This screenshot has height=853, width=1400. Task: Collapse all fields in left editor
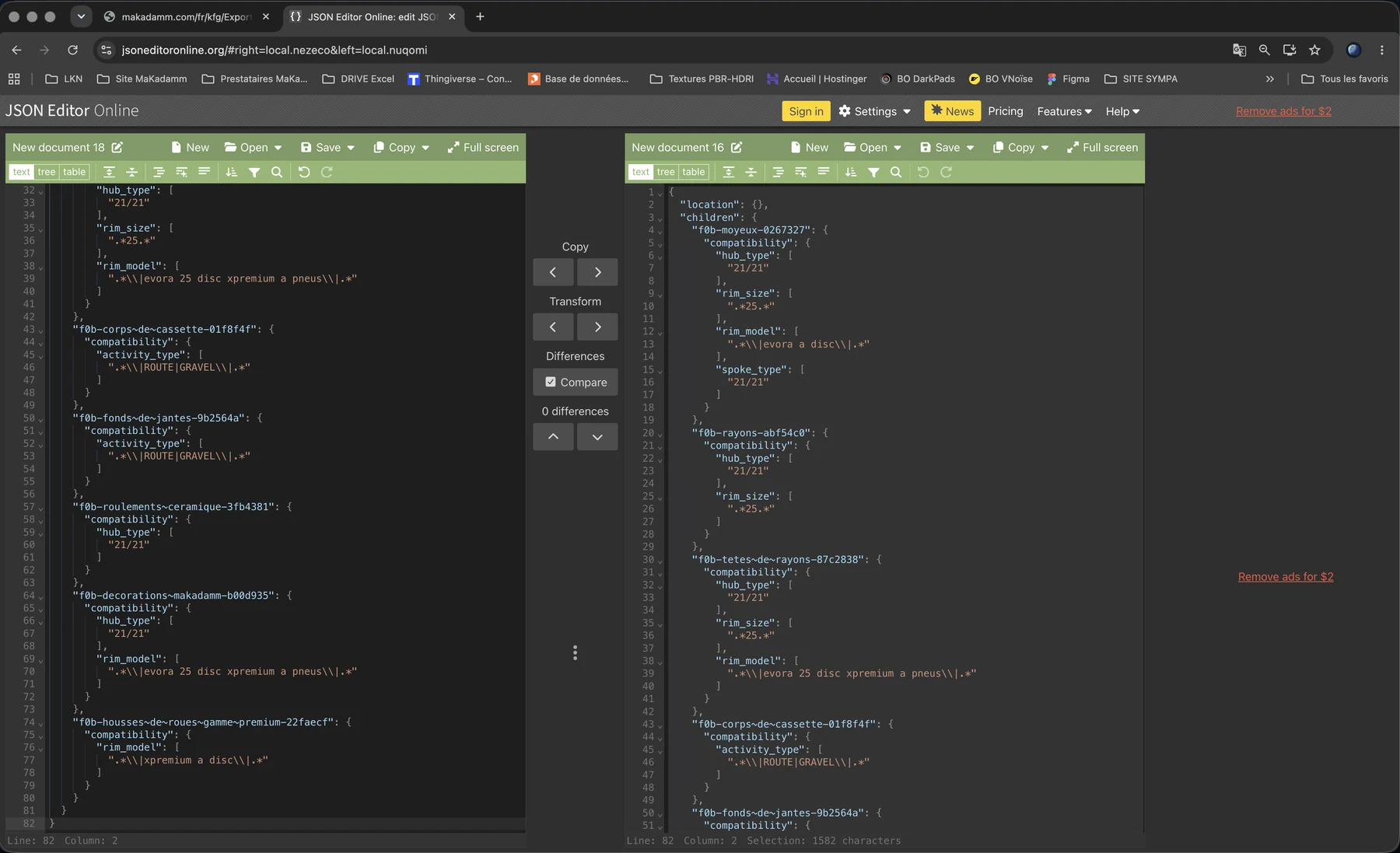tap(132, 173)
